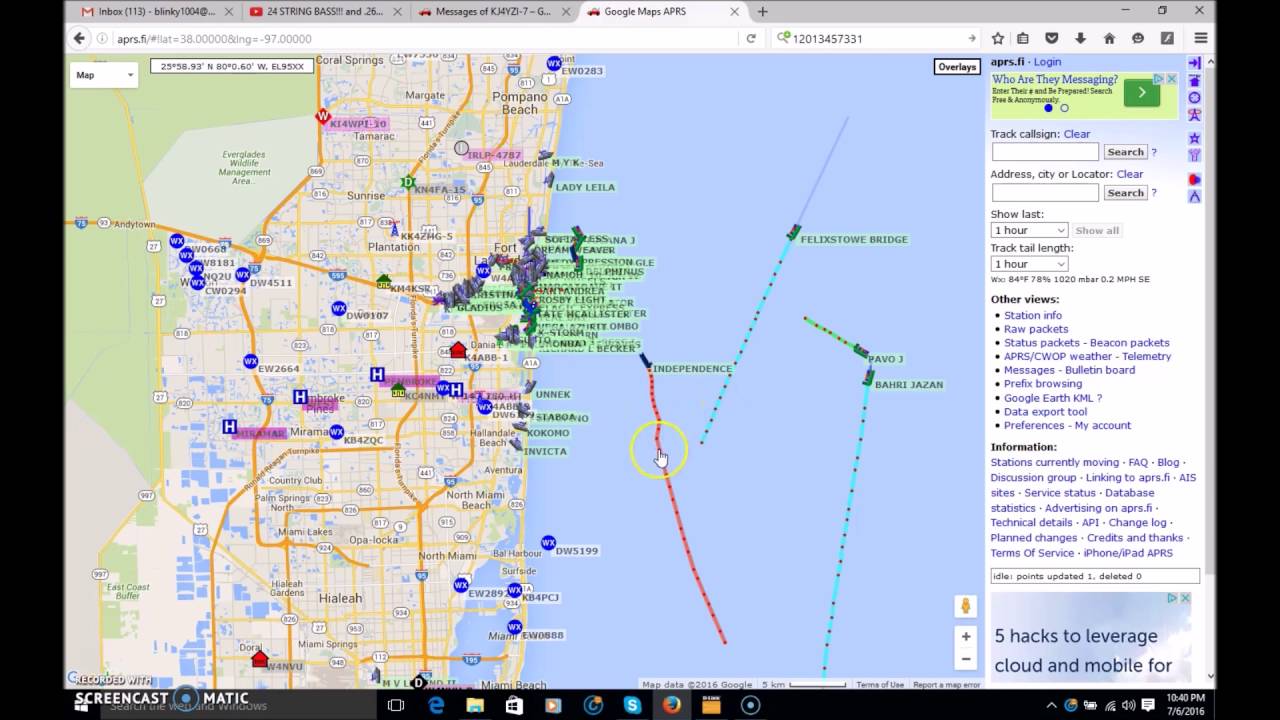Open Windows Task View button
Screen dimensions: 1280x720
point(396,705)
